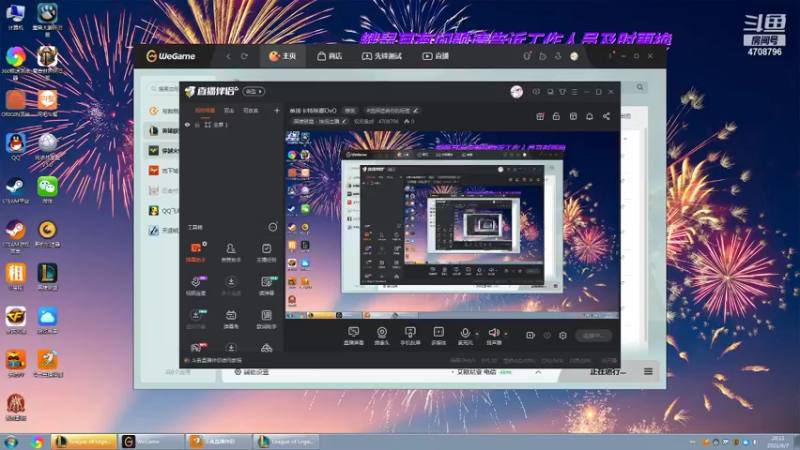Edit the stream category pill with pencil
The image size is (800, 450).
pos(319,121)
